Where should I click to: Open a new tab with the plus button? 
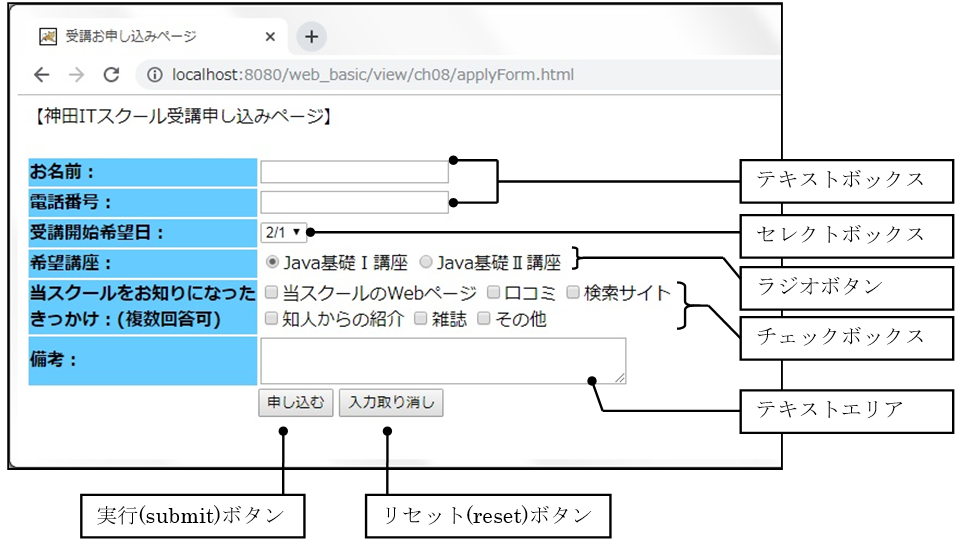pyautogui.click(x=312, y=37)
